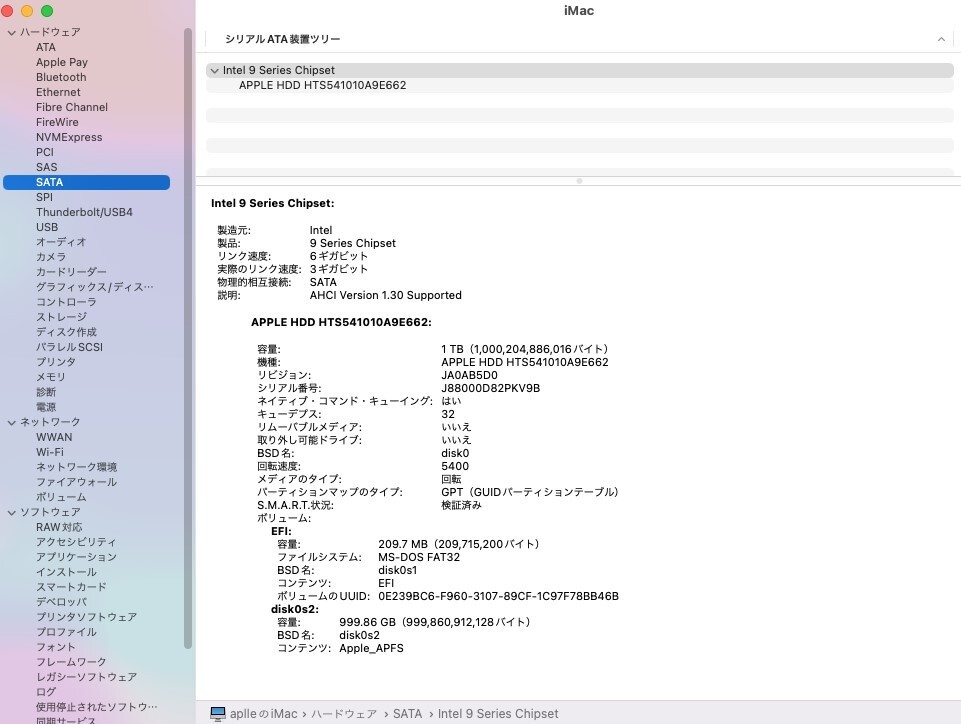Open ログ in the sidebar
The image size is (961, 724).
(x=46, y=692)
